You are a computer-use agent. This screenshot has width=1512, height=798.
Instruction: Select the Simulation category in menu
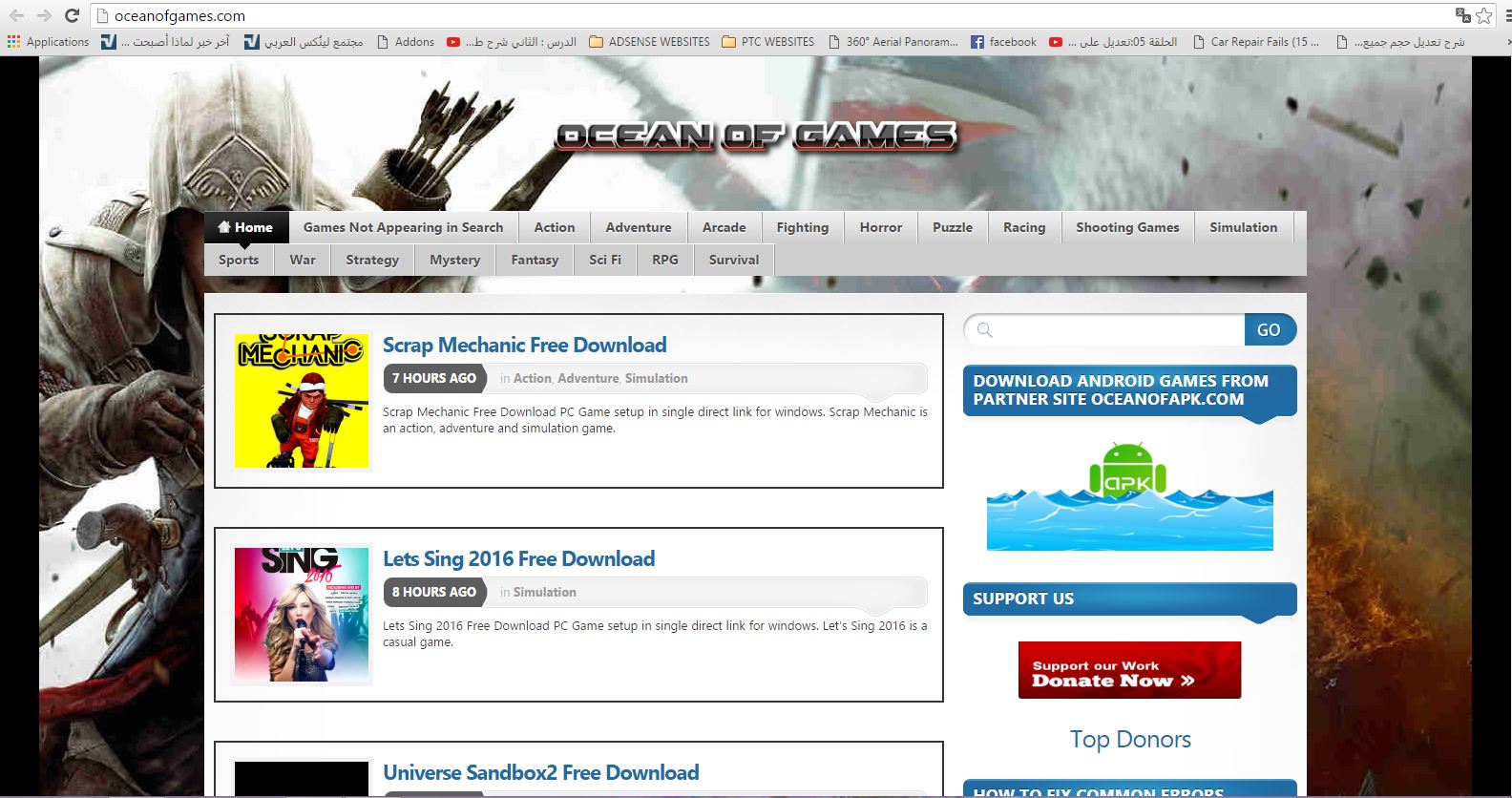pyautogui.click(x=1244, y=227)
